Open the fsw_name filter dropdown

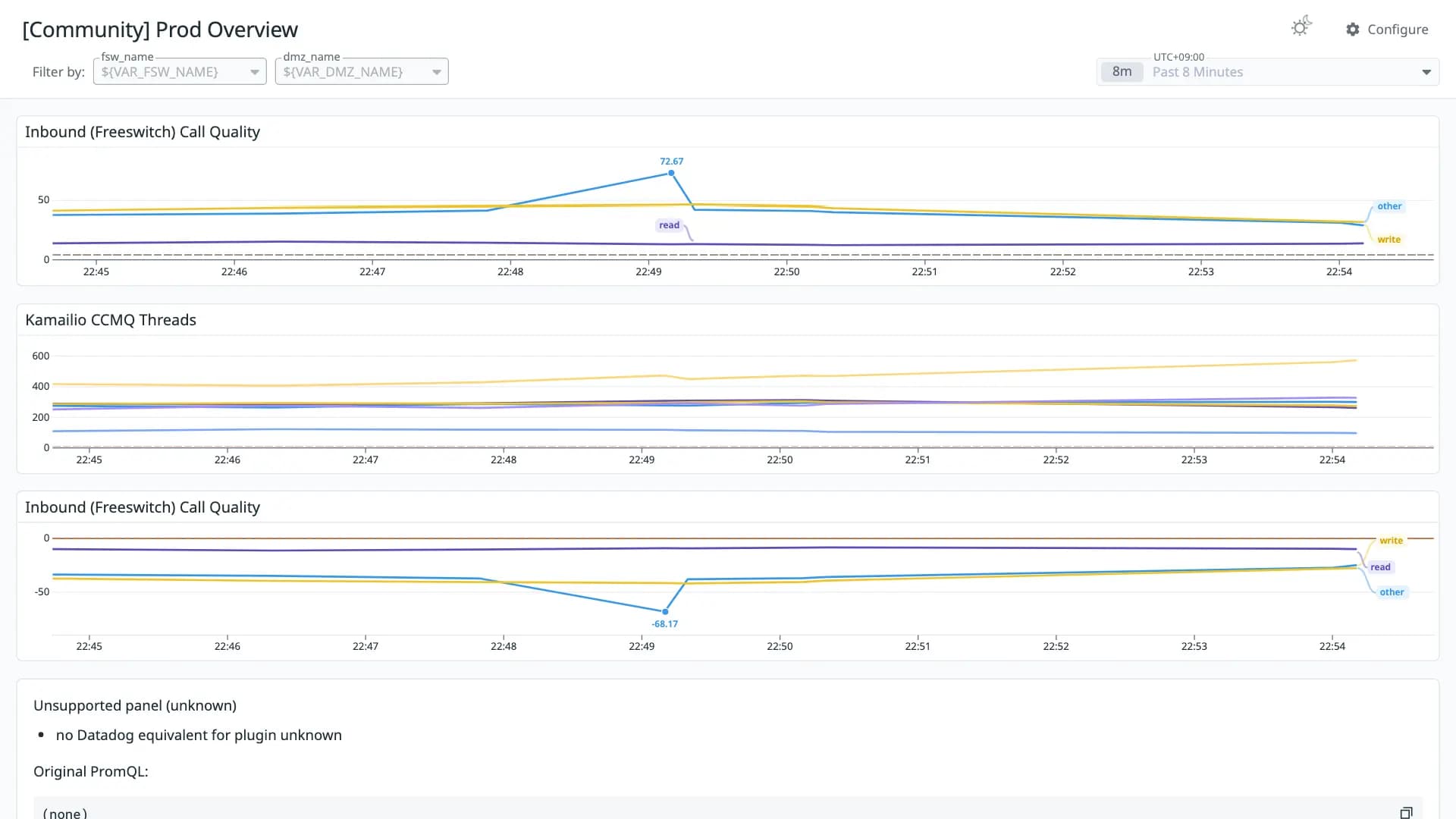(x=180, y=71)
